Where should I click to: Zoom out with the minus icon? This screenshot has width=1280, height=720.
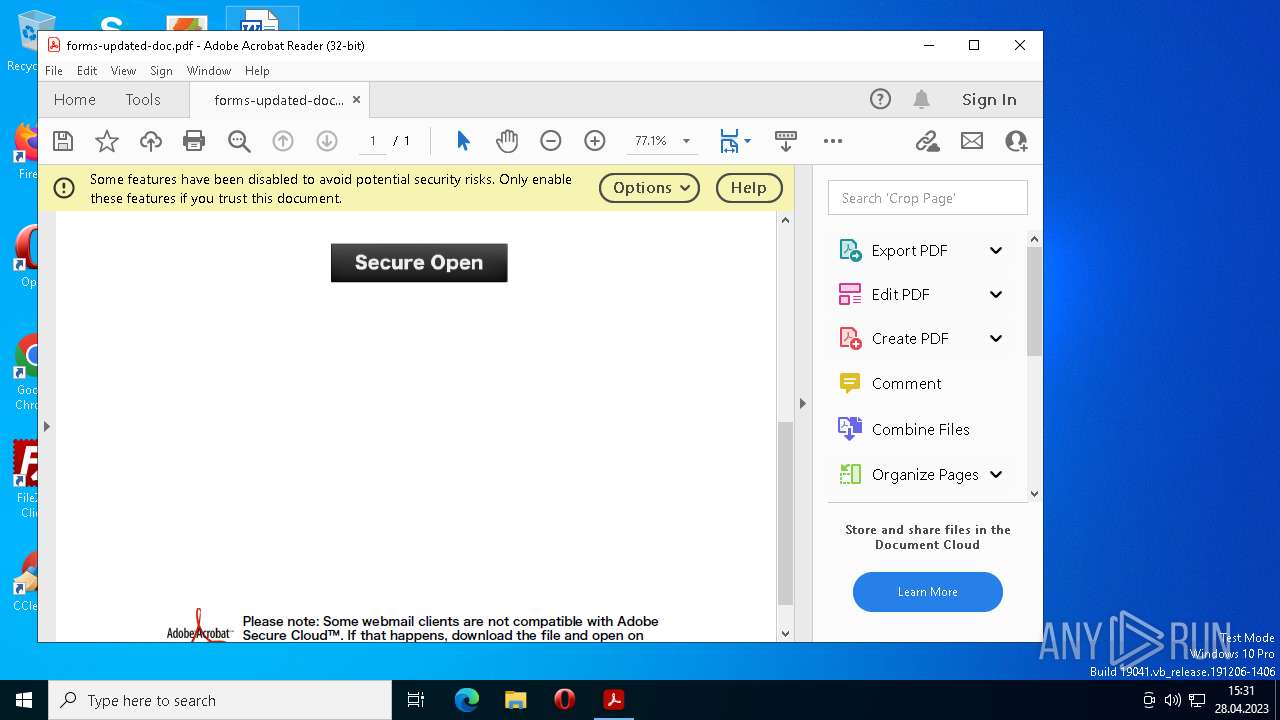551,141
